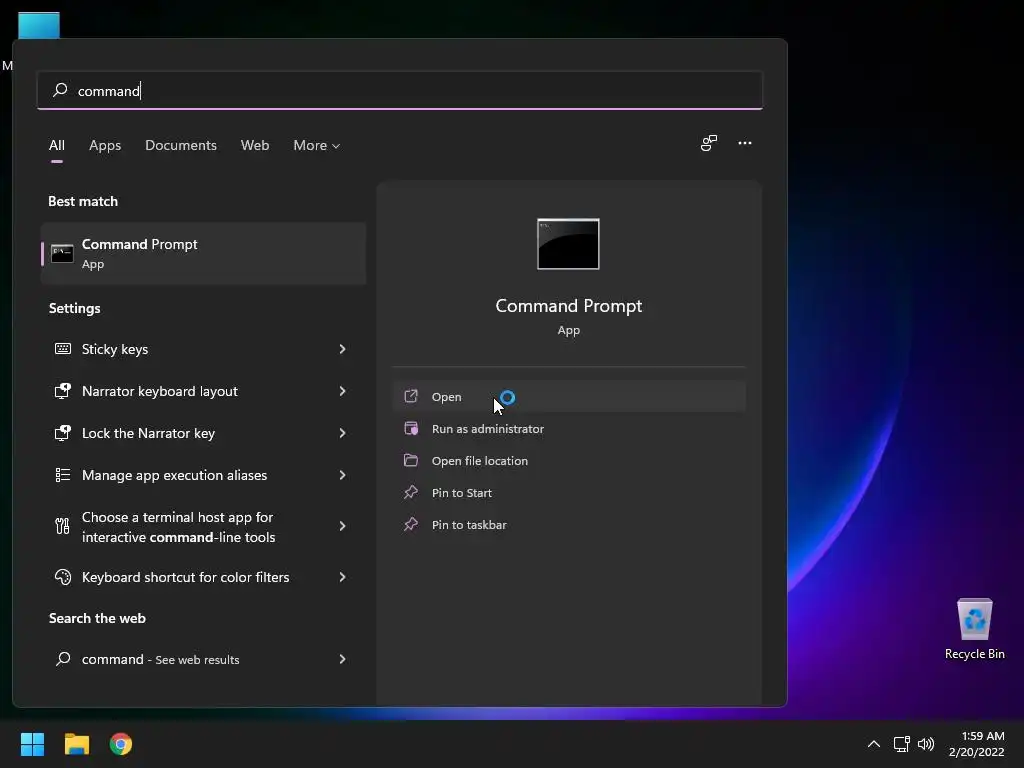Image resolution: width=1024 pixels, height=768 pixels.
Task: Click the Pin to taskbar pin icon
Action: coord(411,524)
